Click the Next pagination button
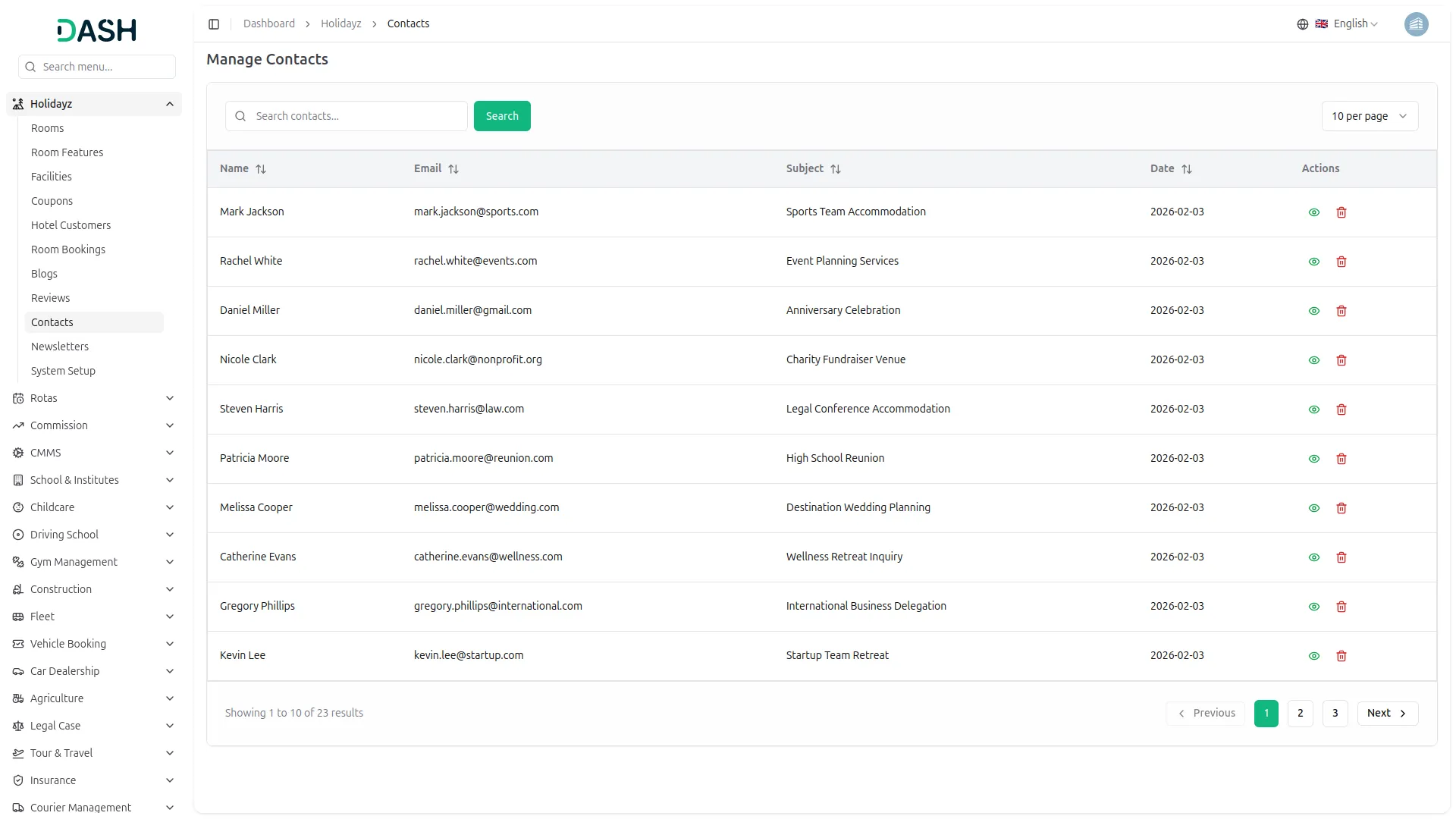This screenshot has width=1456, height=819. 1386,713
